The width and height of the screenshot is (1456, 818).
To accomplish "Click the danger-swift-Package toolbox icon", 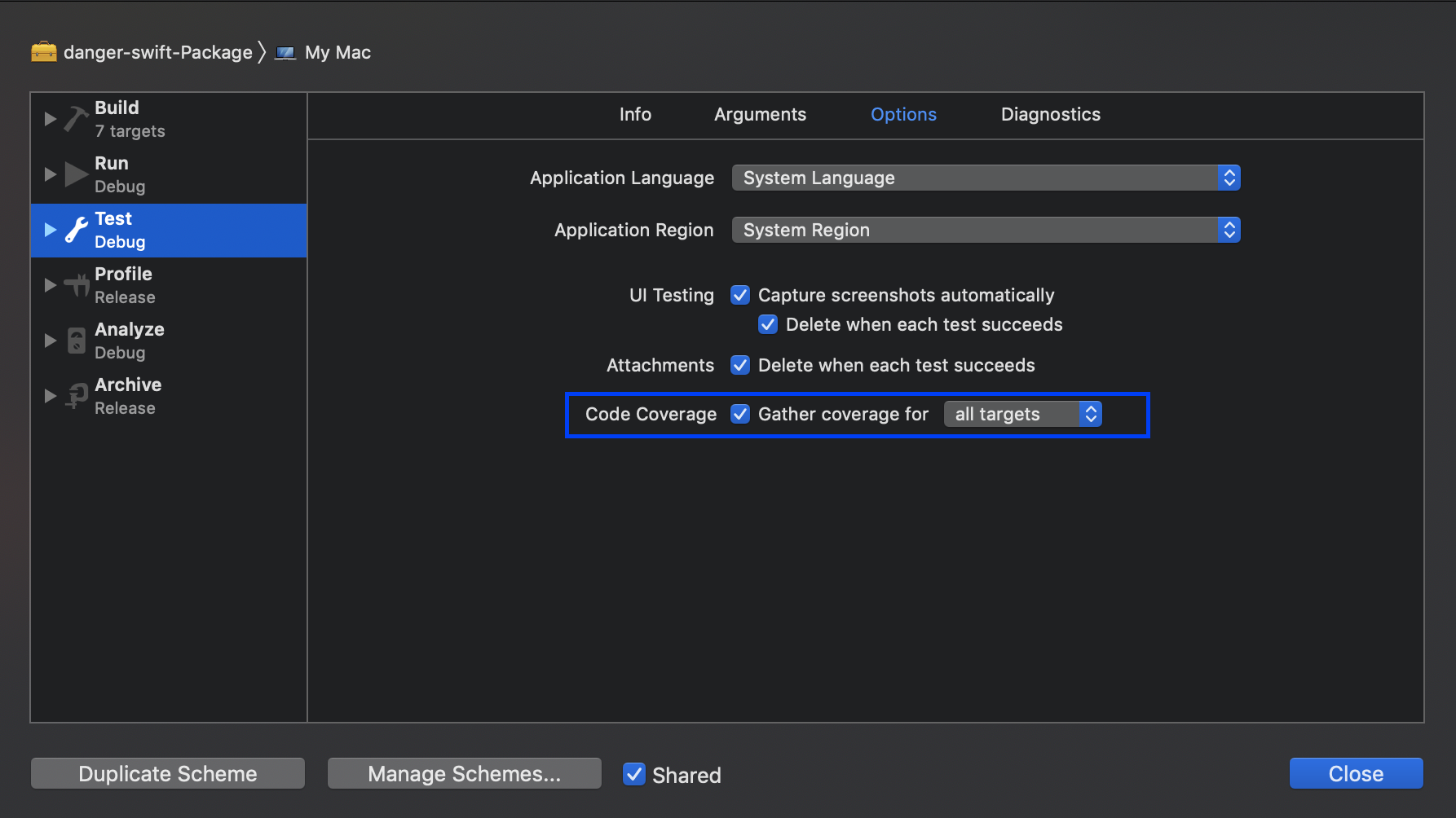I will 44,52.
